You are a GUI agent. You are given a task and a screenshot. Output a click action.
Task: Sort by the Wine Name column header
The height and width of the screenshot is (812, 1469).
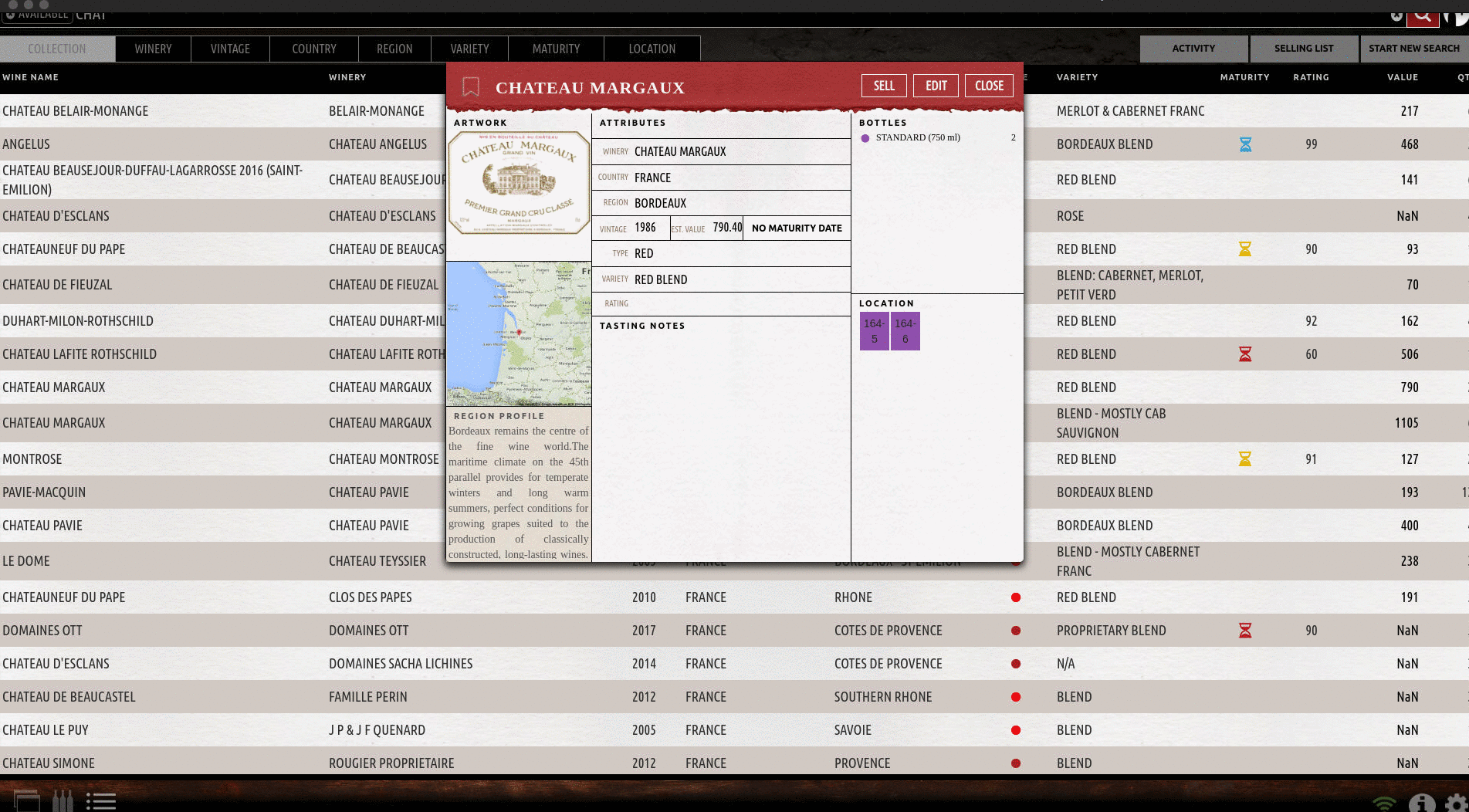31,77
